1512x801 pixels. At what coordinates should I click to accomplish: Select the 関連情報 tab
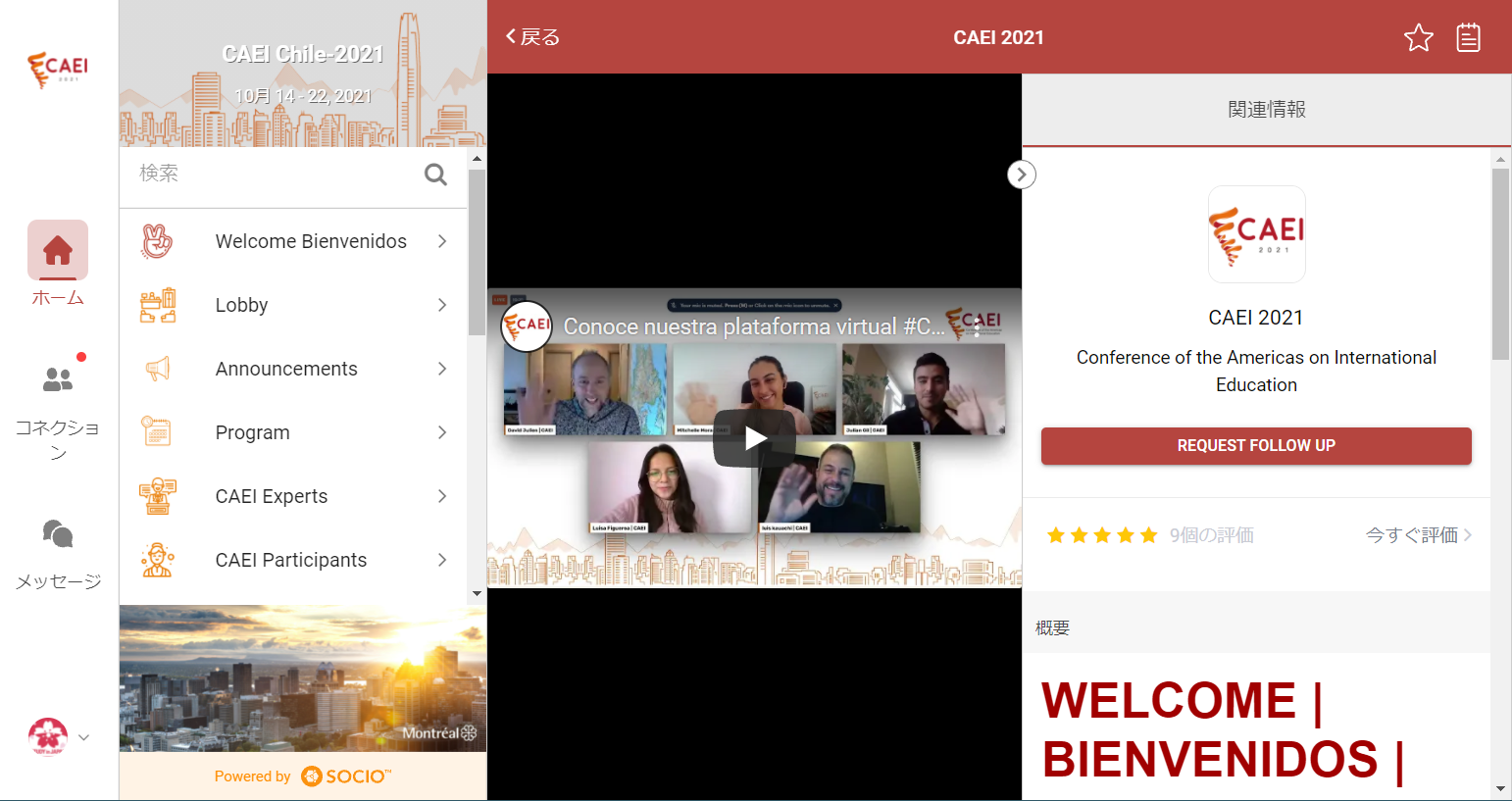(x=1267, y=110)
